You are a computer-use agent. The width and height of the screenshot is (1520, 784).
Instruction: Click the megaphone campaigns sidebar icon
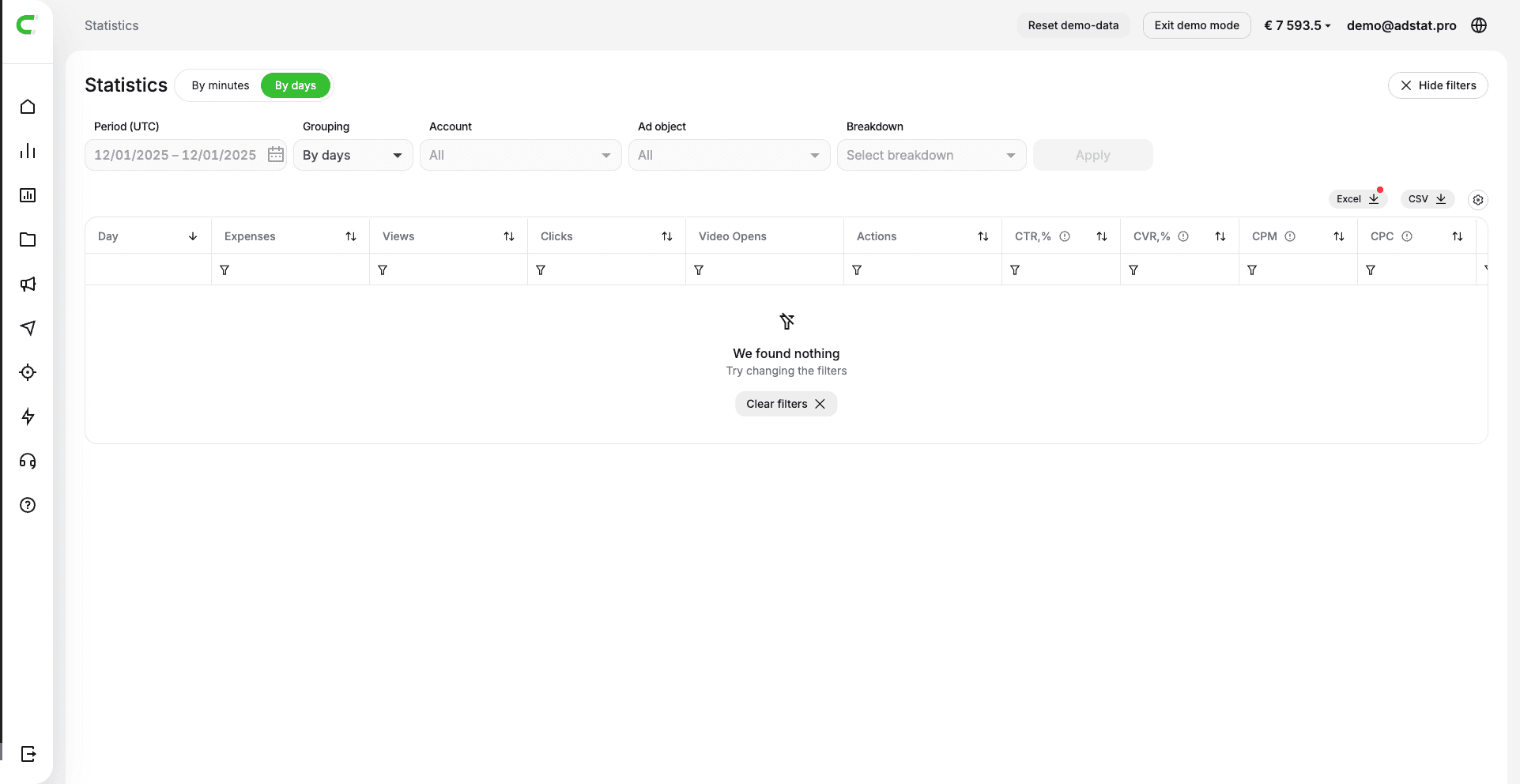(x=28, y=284)
